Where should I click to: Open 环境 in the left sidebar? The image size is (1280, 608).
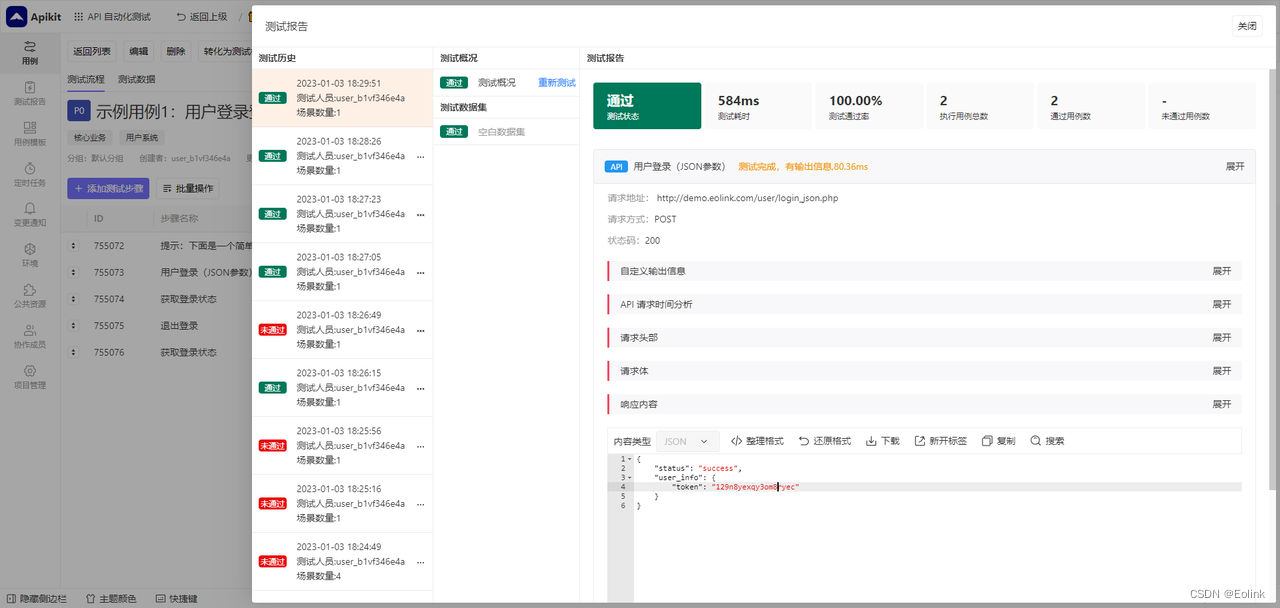pos(30,256)
